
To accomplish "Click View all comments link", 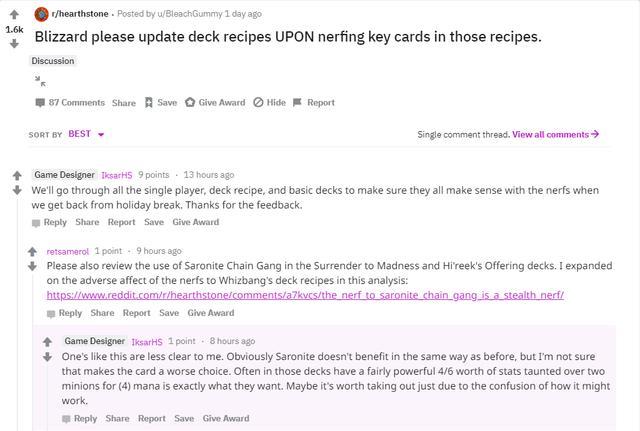I will pyautogui.click(x=556, y=134).
